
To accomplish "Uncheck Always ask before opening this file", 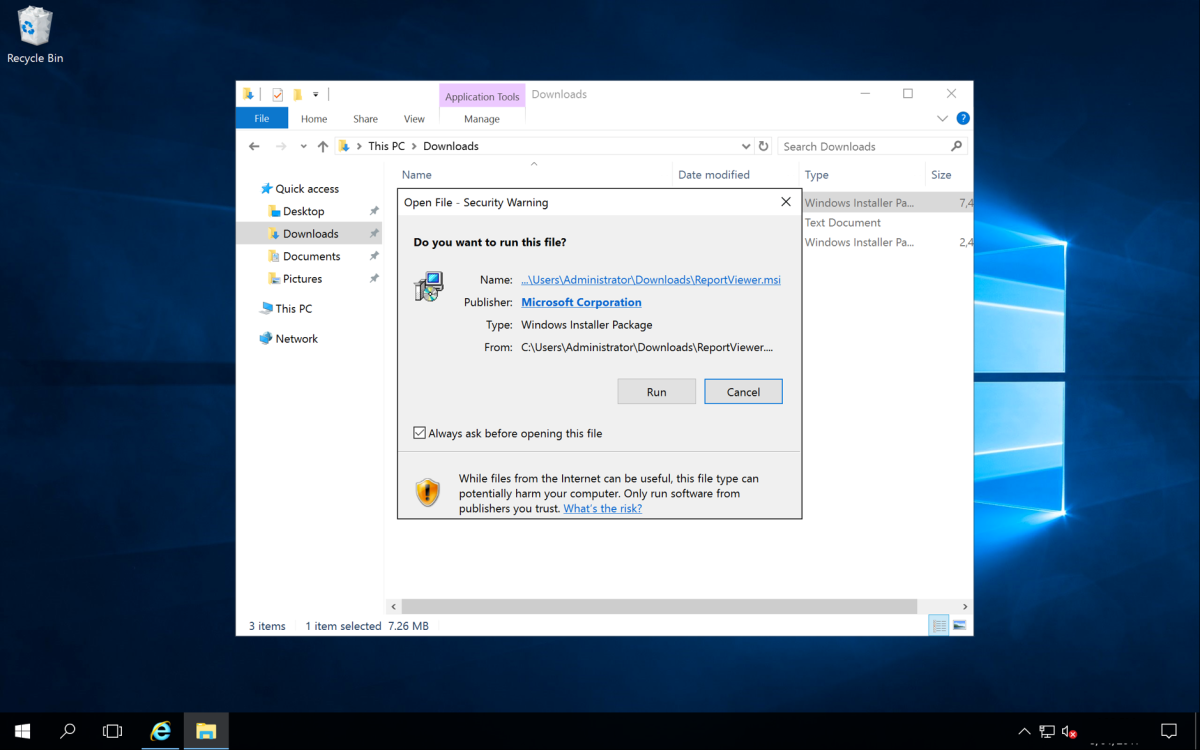I will (x=419, y=432).
